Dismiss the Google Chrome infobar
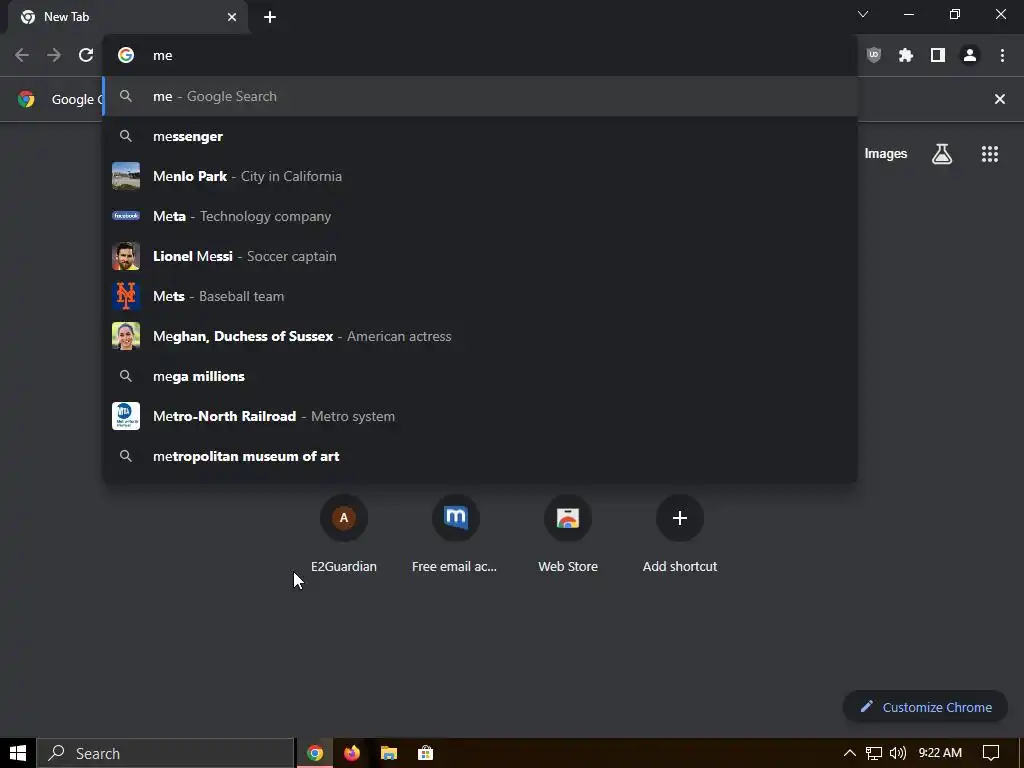The height and width of the screenshot is (768, 1024). pyautogui.click(x=999, y=99)
